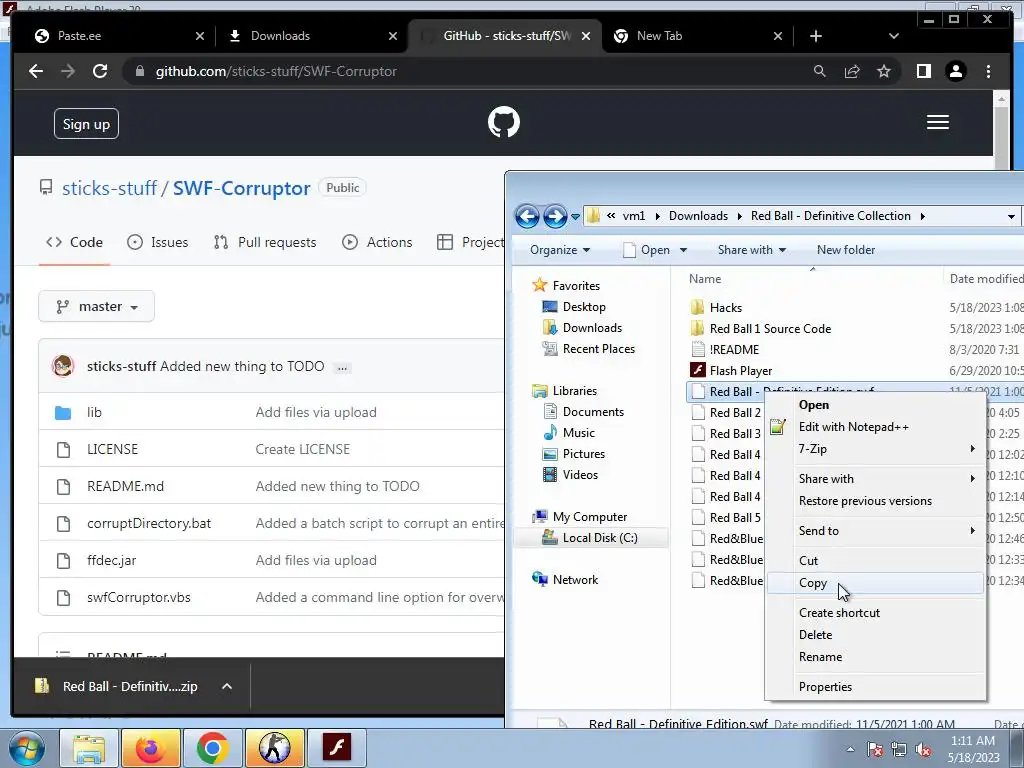
Task: Click the search magnifier in address bar
Action: pyautogui.click(x=820, y=71)
